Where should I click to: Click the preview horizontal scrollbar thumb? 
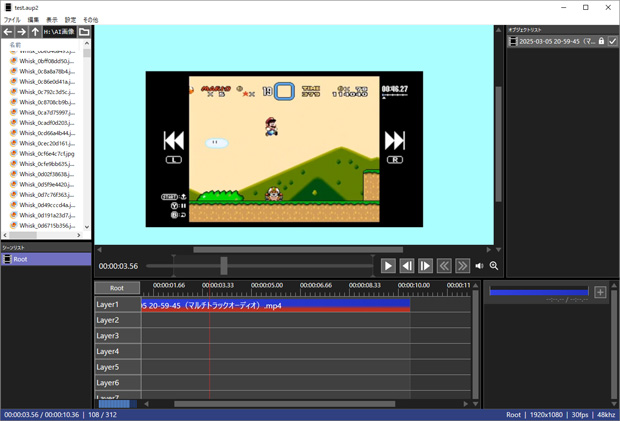pyautogui.click(x=298, y=249)
